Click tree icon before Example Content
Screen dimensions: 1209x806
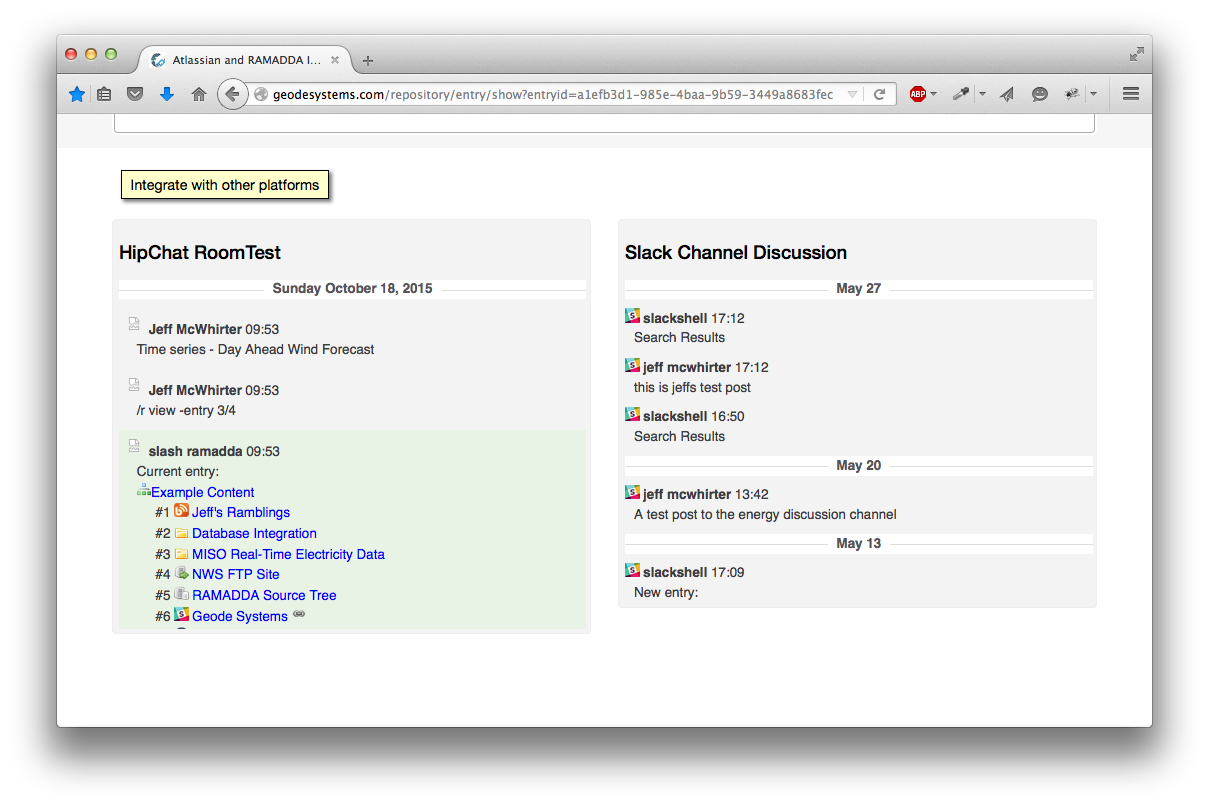pyautogui.click(x=143, y=490)
